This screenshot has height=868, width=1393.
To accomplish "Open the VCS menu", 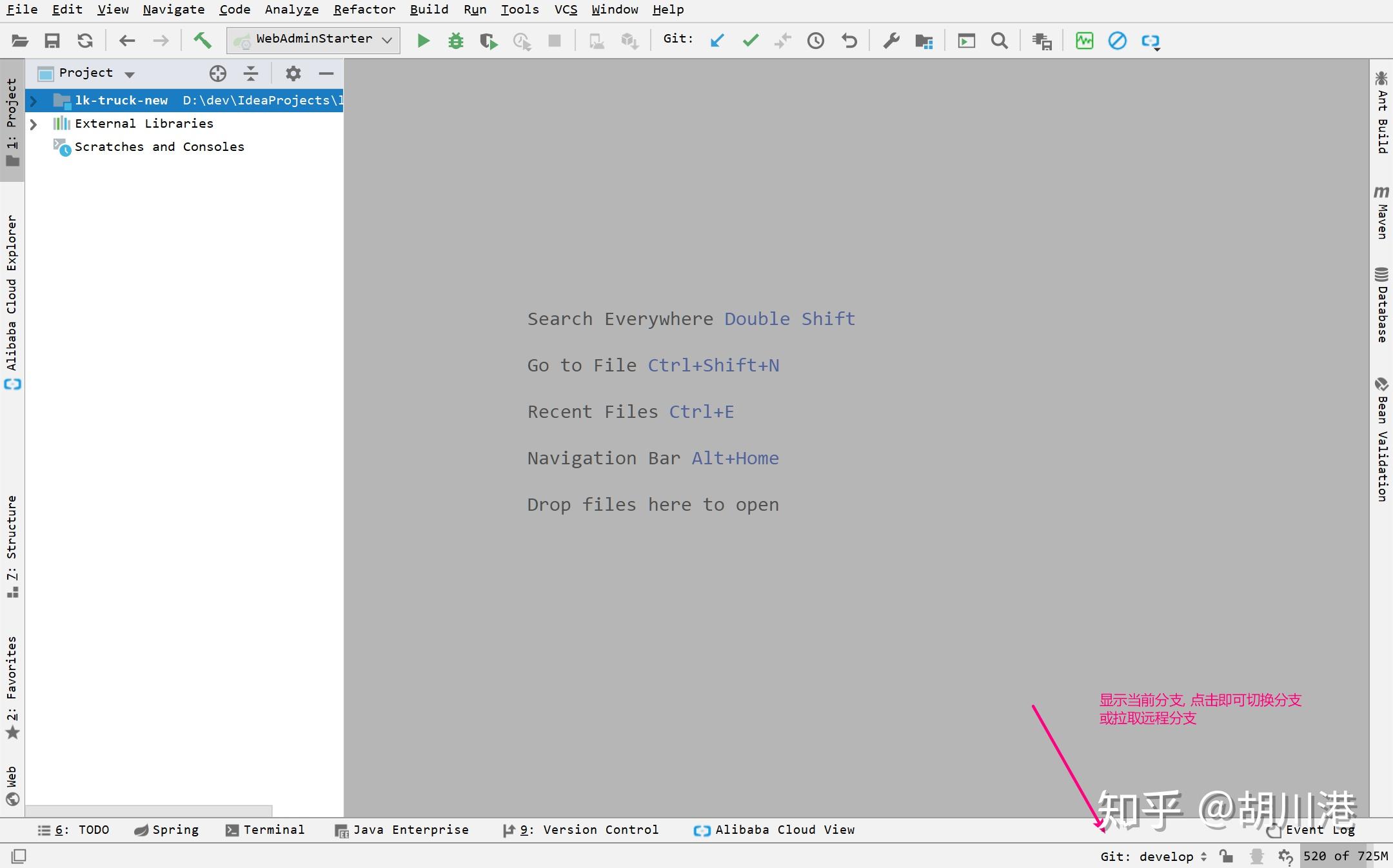I will point(566,10).
